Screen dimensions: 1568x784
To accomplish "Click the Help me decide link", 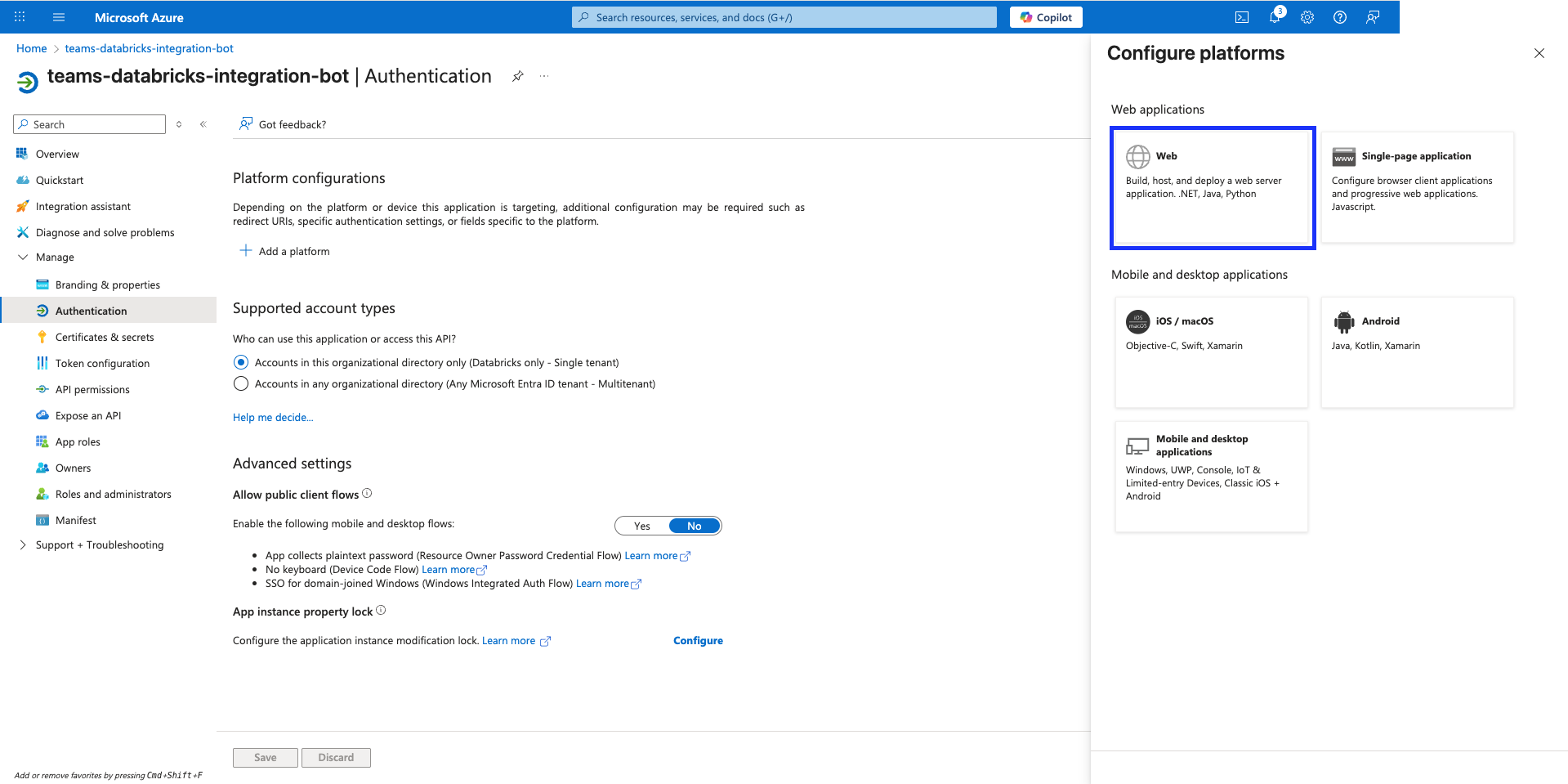I will [x=273, y=417].
